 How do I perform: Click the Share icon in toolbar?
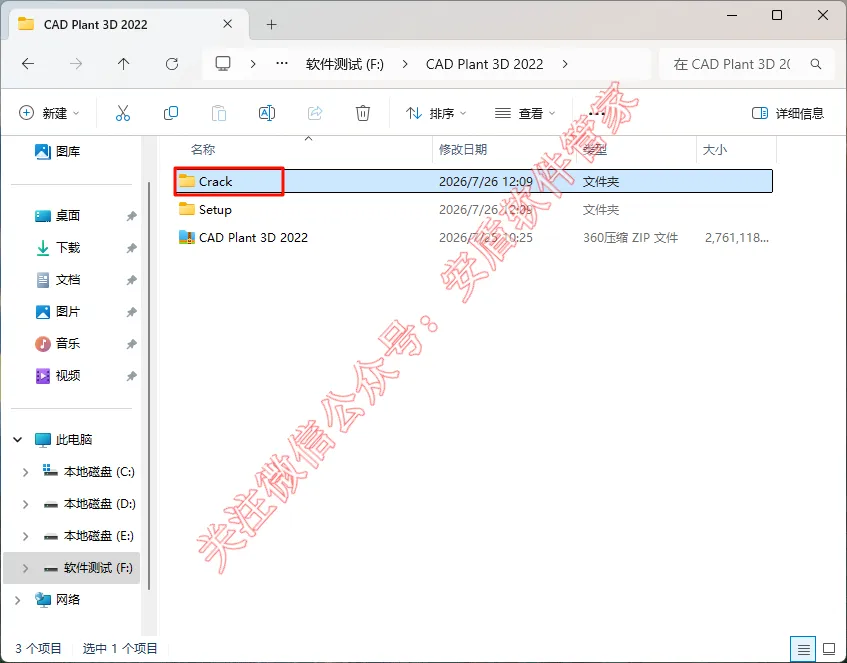coord(315,113)
